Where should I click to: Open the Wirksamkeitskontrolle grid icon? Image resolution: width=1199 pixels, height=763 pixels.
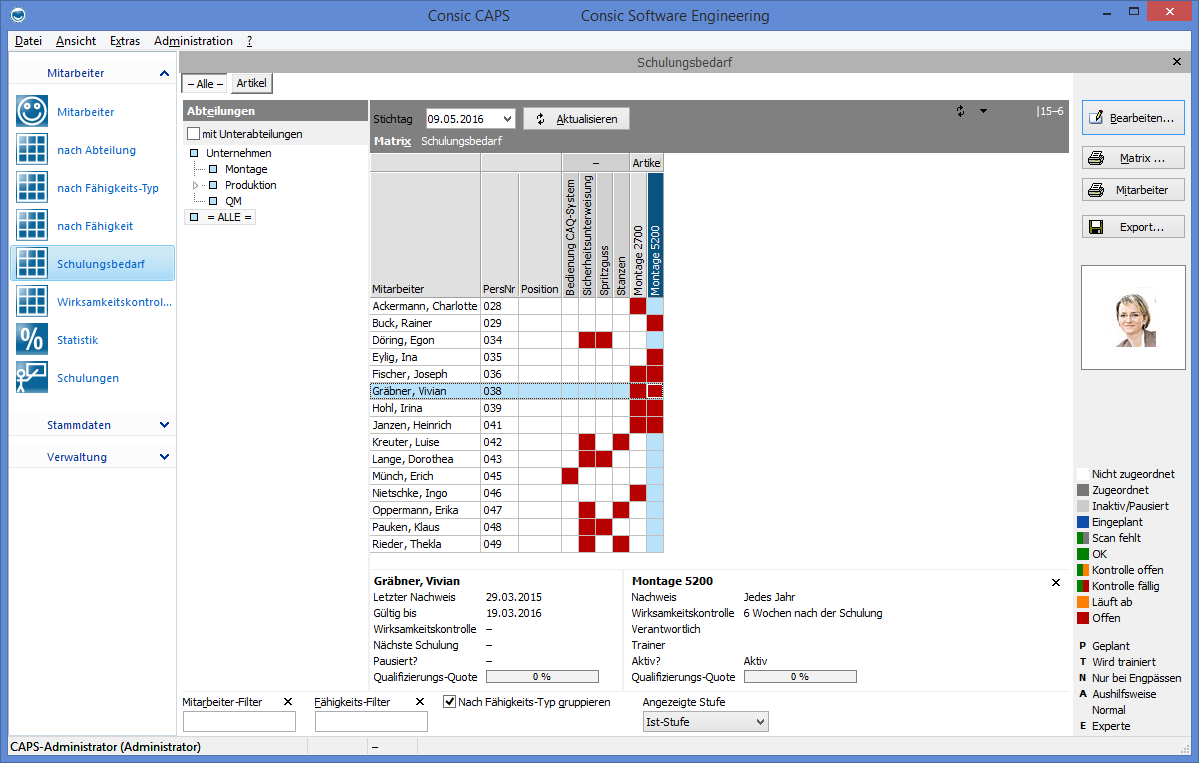coord(32,302)
